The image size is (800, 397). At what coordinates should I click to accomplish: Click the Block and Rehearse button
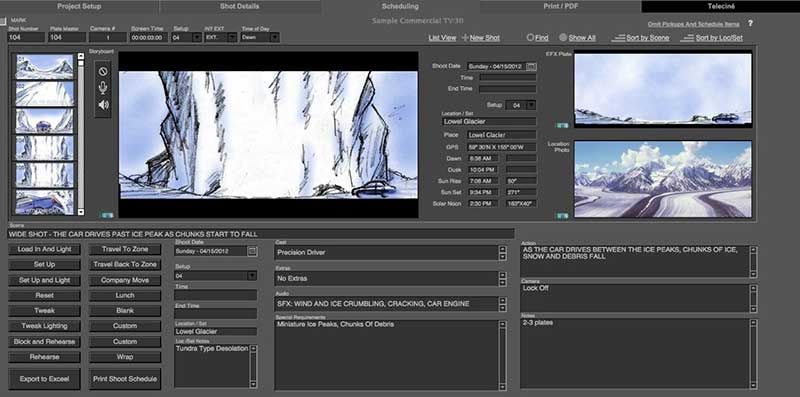(x=44, y=341)
